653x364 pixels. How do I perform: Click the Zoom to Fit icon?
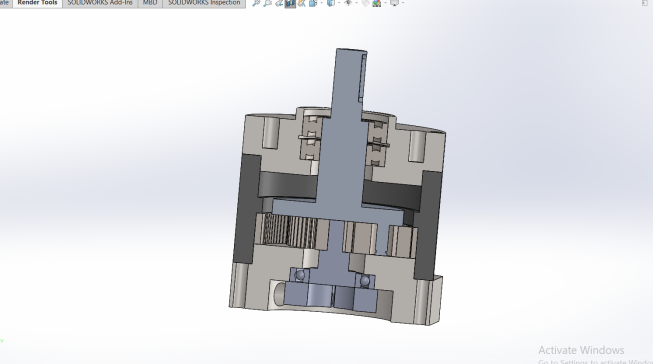coord(256,3)
